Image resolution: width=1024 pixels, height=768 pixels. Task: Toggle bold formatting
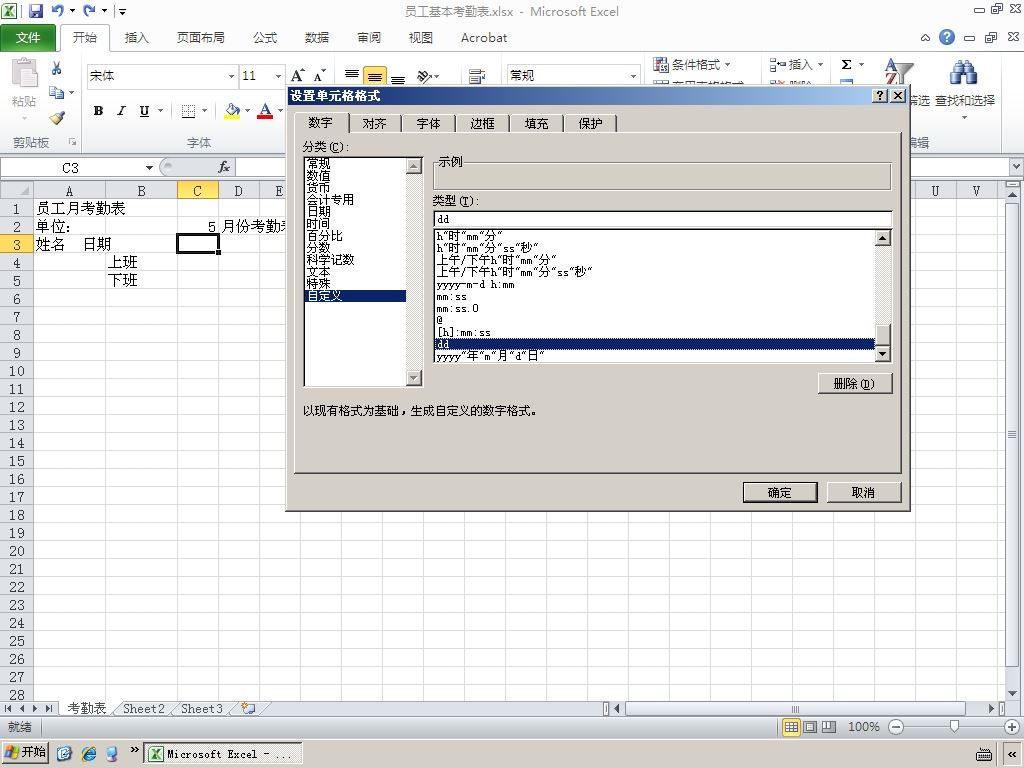coord(99,111)
